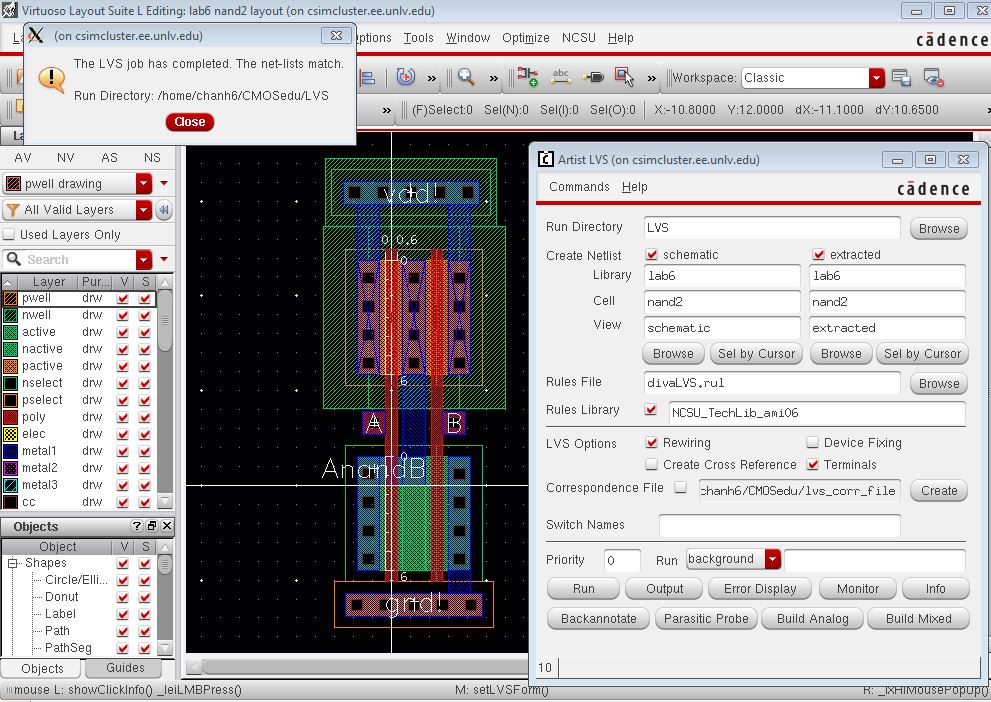
Task: Hide visibility of the nwell layer
Action: tap(122, 316)
